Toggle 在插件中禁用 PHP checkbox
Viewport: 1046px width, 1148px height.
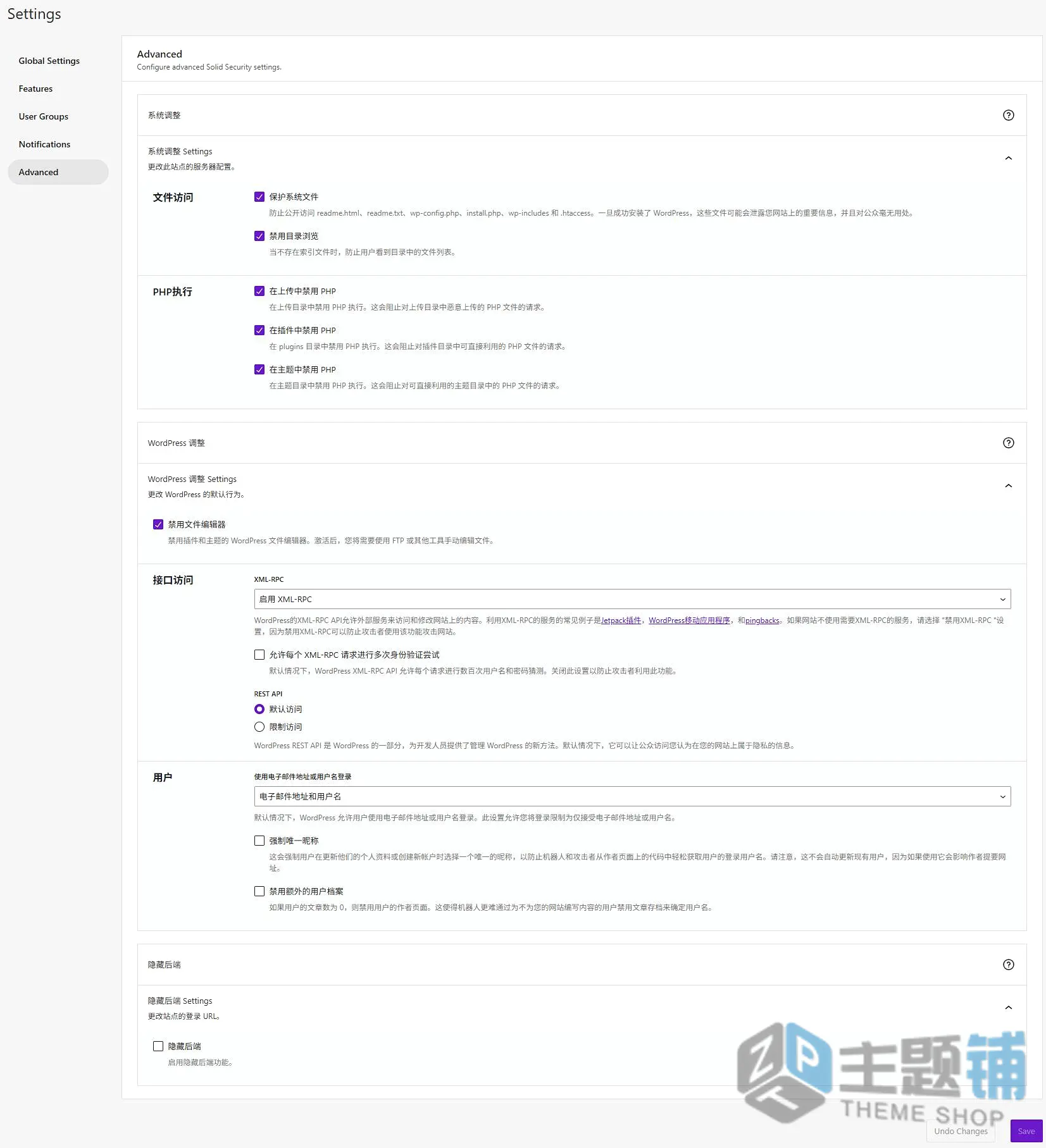click(259, 330)
